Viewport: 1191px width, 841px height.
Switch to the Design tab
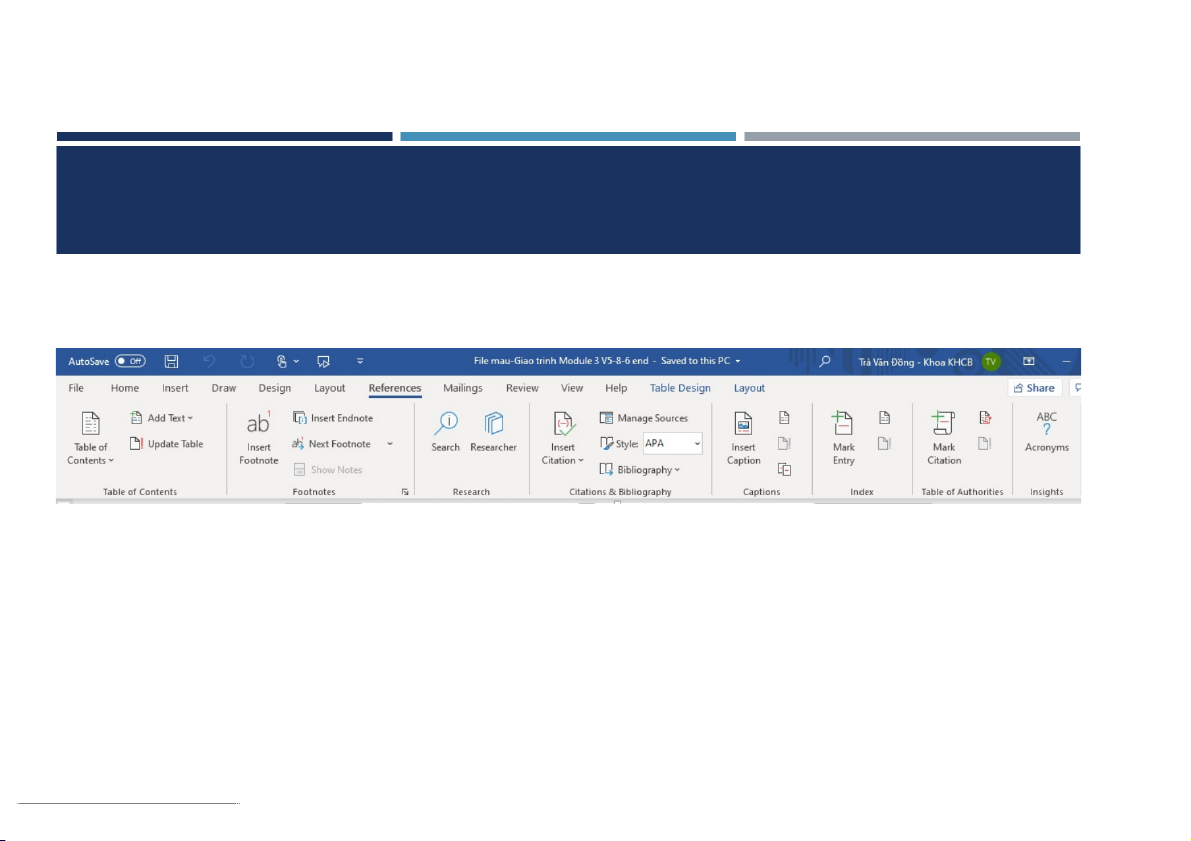point(274,388)
